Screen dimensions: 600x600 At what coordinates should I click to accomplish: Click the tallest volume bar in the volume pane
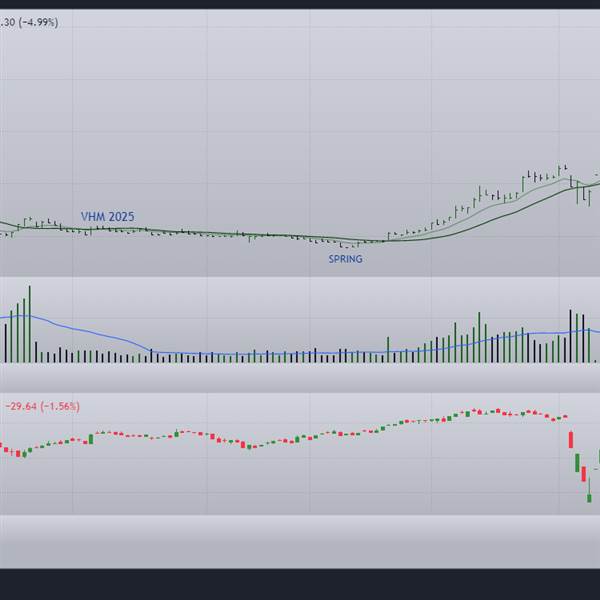30,324
